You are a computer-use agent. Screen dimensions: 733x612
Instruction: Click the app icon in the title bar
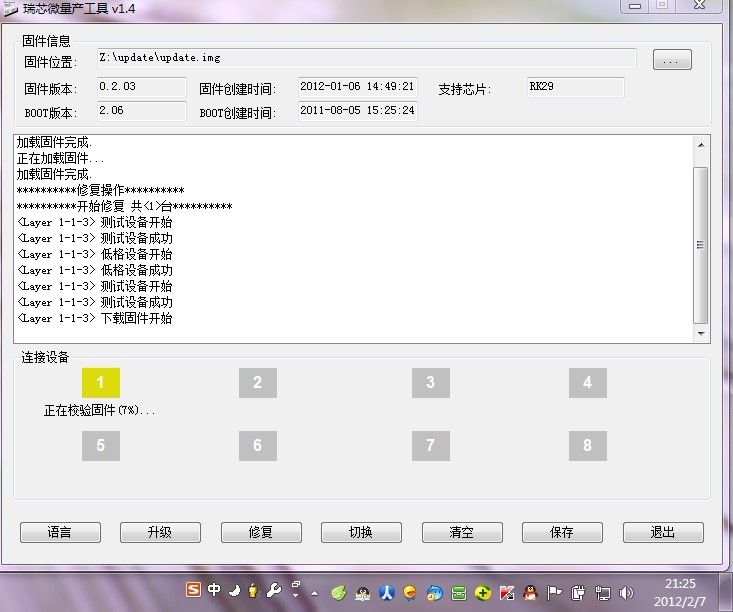click(x=10, y=8)
